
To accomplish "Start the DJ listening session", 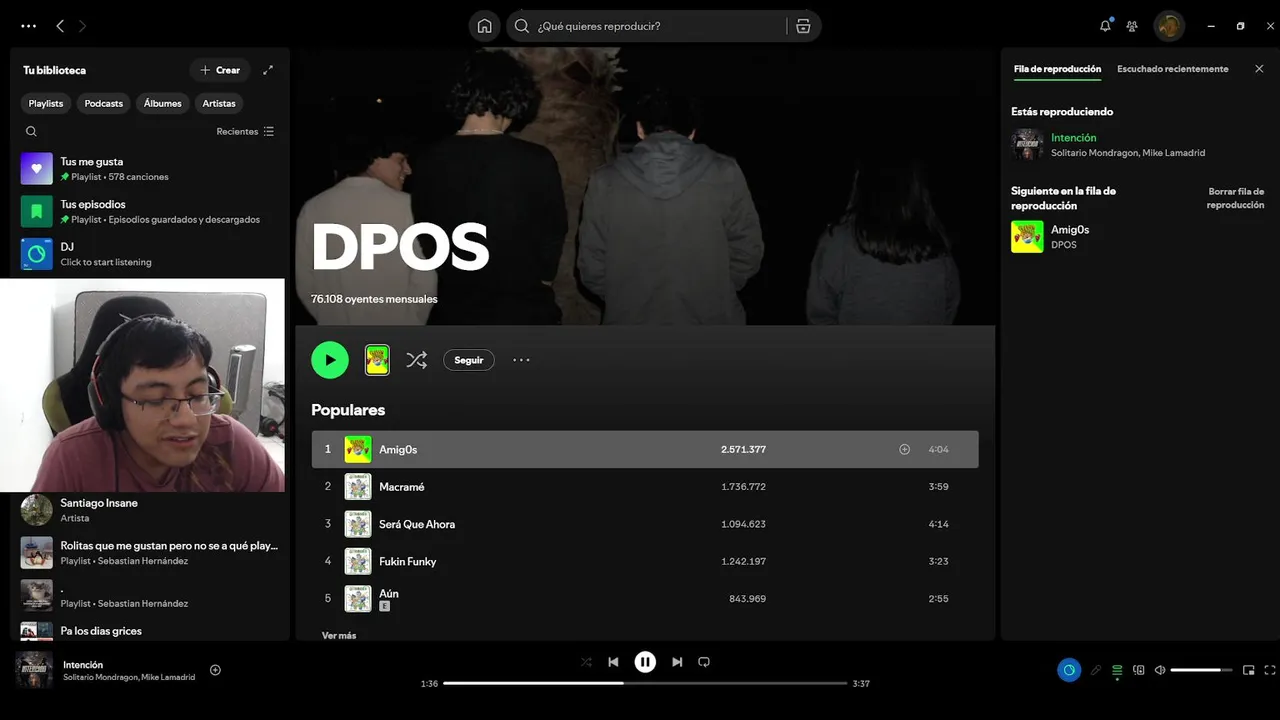I will tap(150, 254).
